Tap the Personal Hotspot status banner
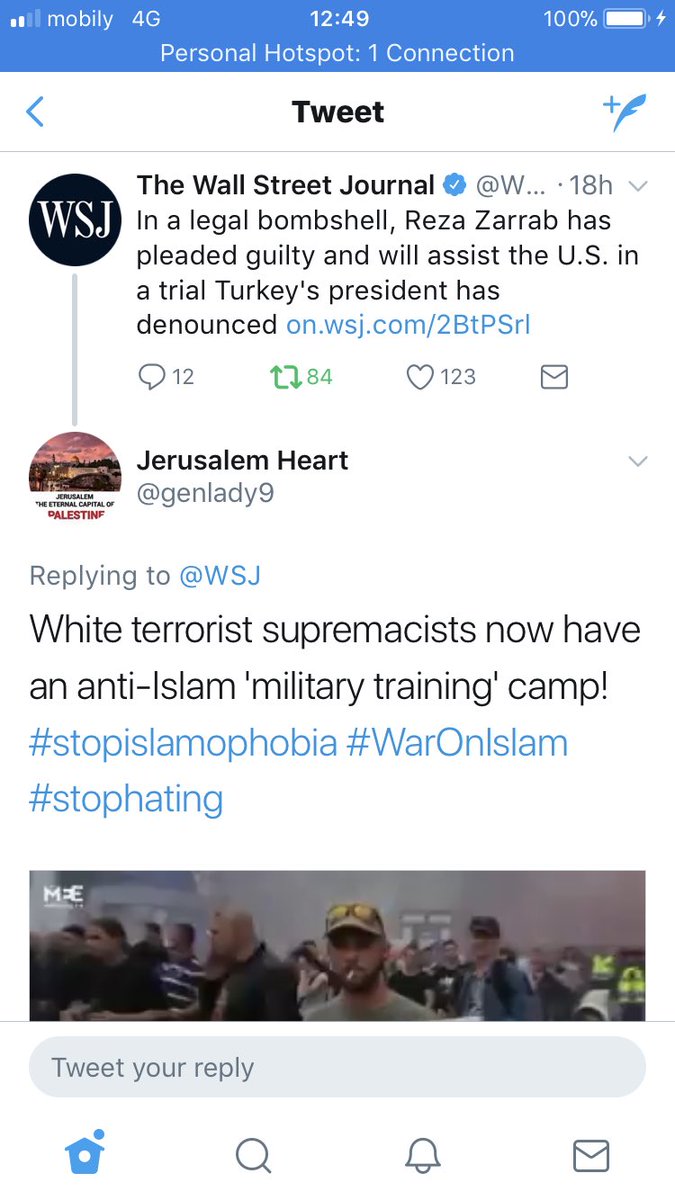 tap(337, 53)
